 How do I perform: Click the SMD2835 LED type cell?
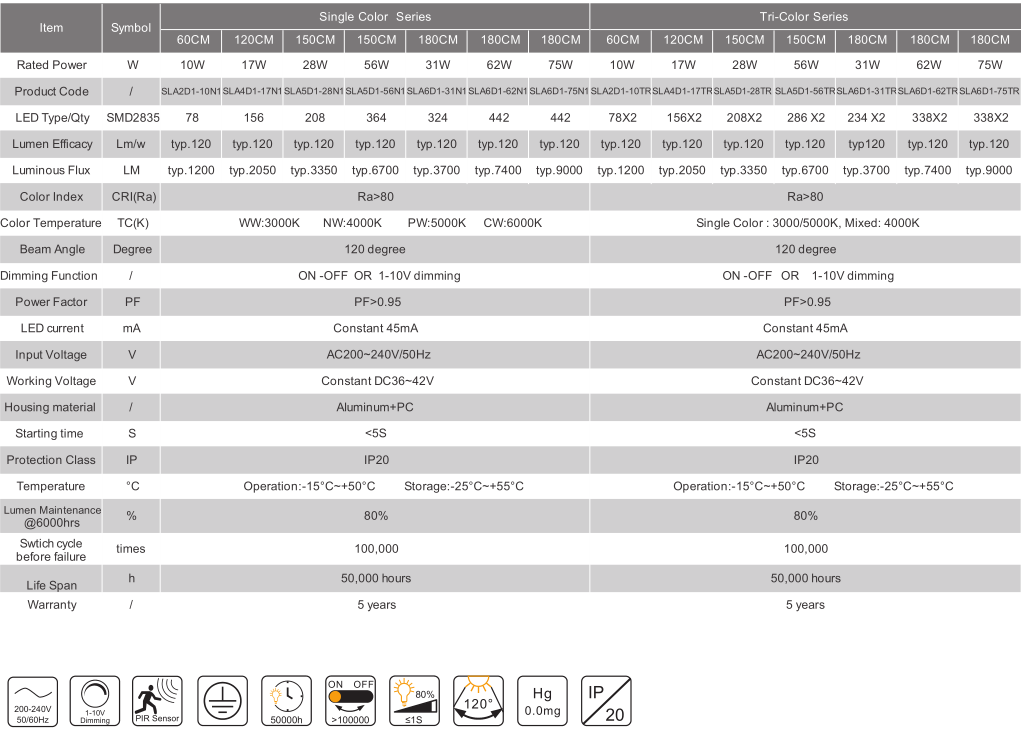[x=133, y=118]
